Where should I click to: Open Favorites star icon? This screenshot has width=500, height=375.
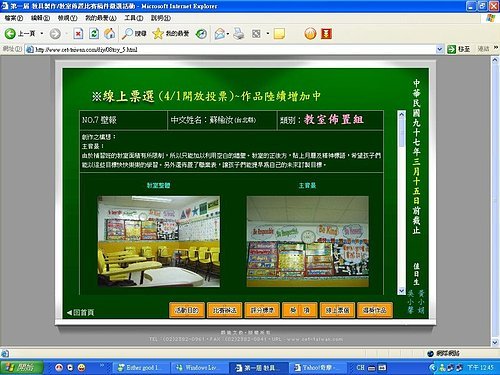[x=158, y=34]
